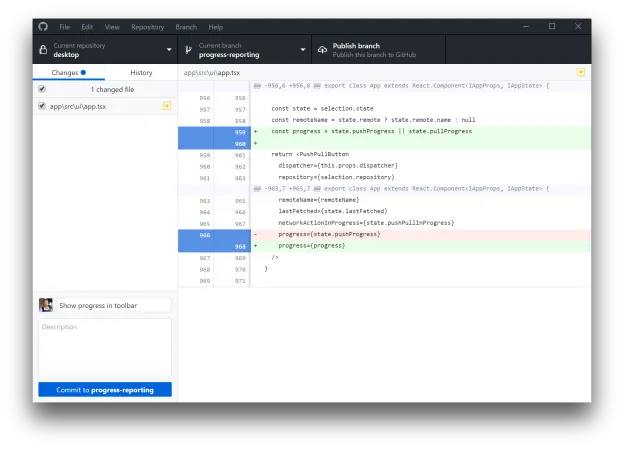Uncheck the app.tsx file checkbox
Viewport: 624px width, 449px height.
point(42,105)
